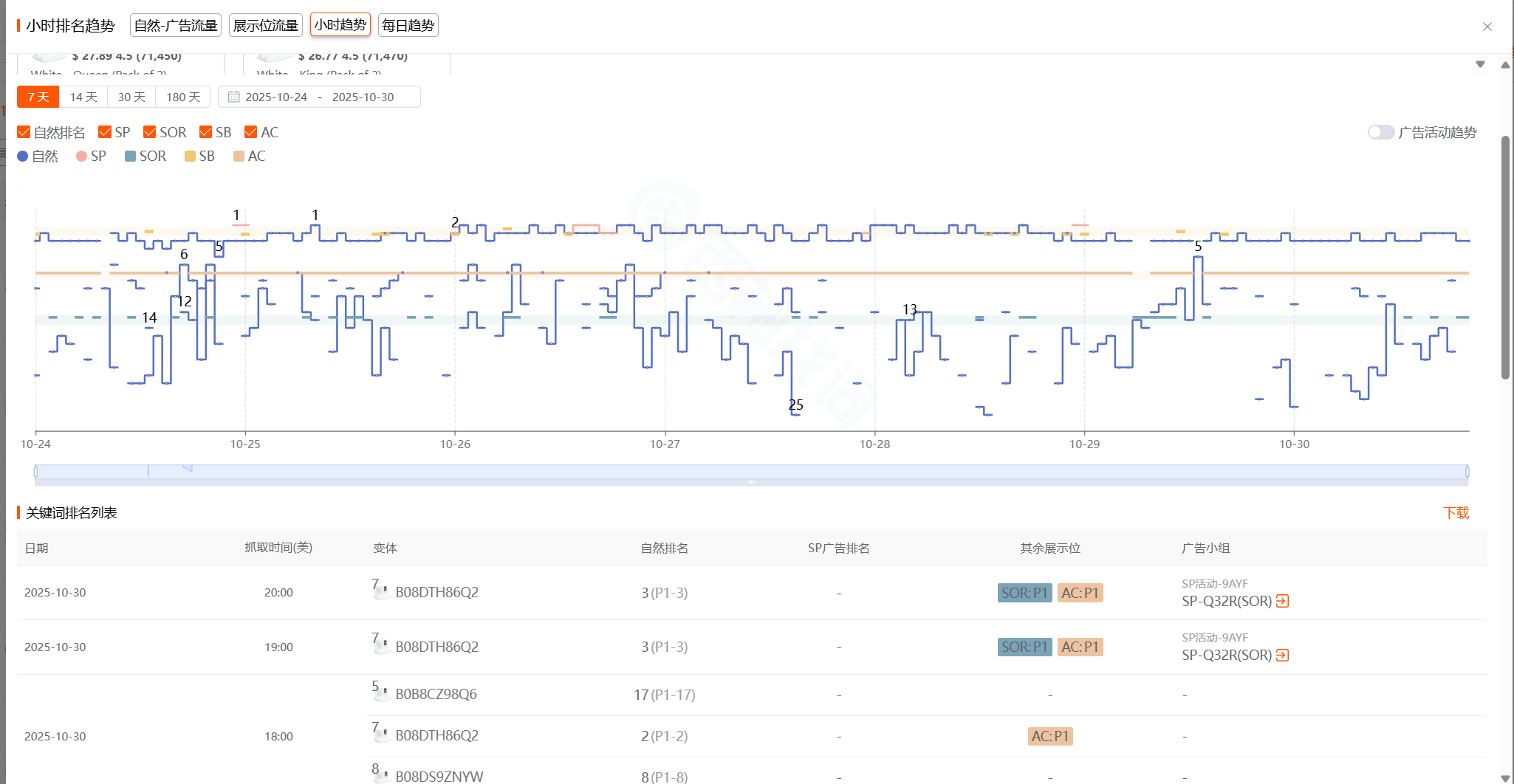Uncheck the 自然排名 checkbox
The width and height of the screenshot is (1514, 784).
point(24,132)
